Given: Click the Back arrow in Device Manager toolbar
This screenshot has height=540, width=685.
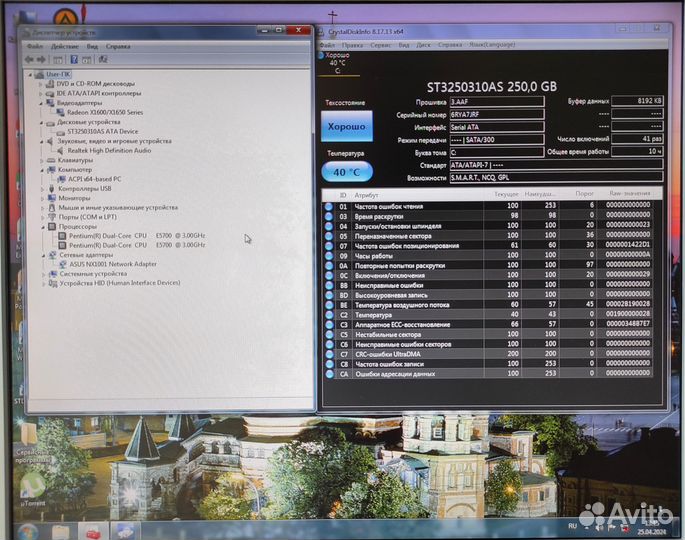Looking at the screenshot, I should tap(29, 60).
